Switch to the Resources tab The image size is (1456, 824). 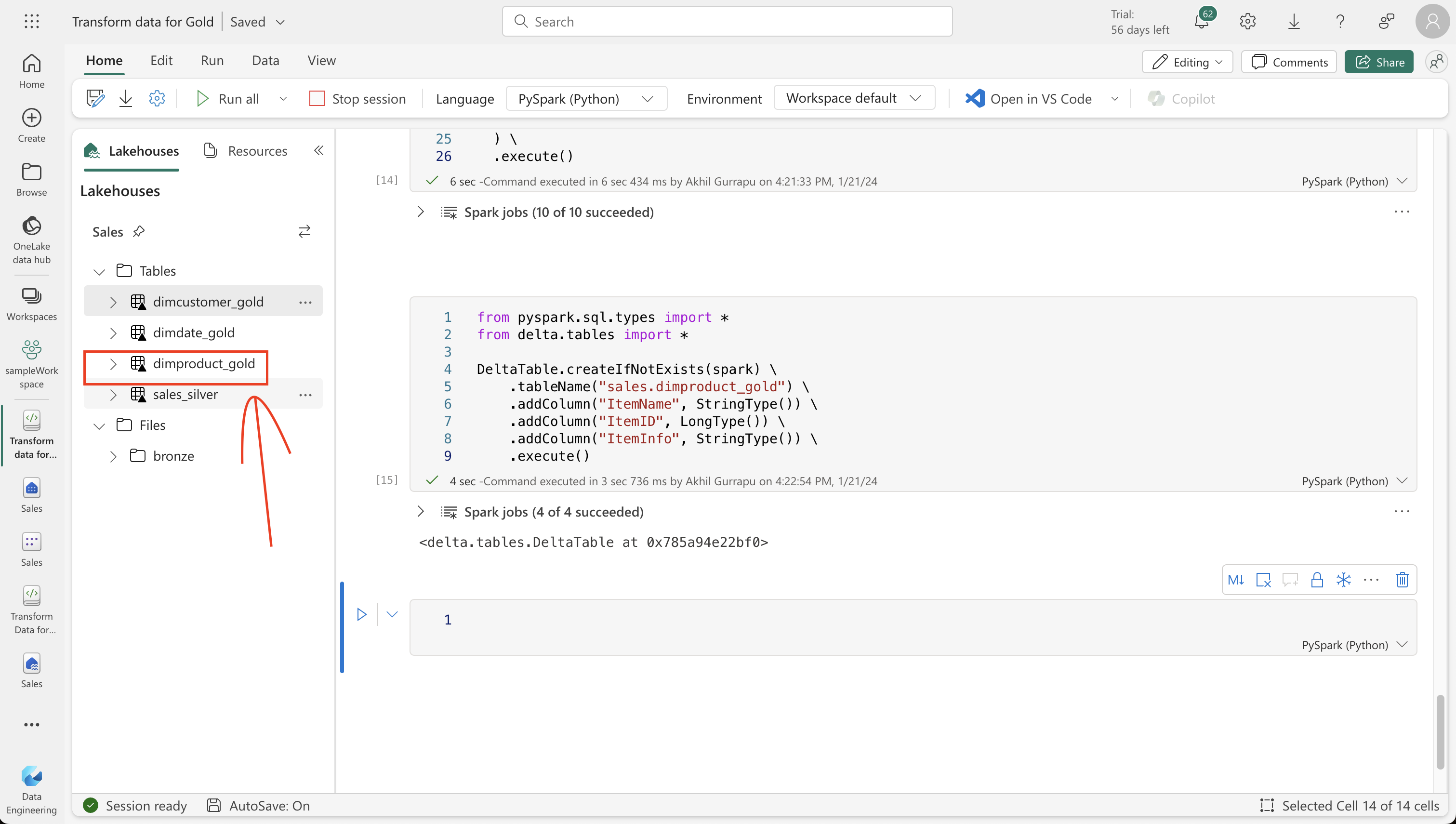tap(245, 150)
